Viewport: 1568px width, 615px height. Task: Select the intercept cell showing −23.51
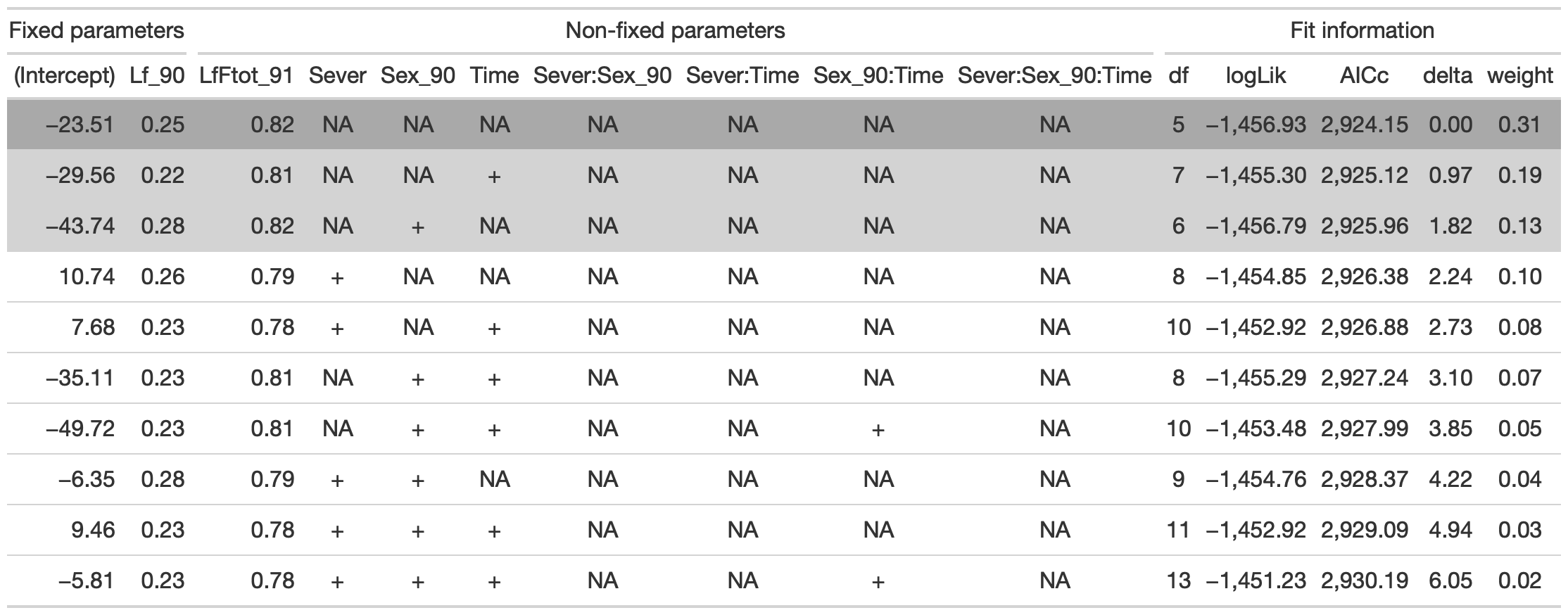pyautogui.click(x=79, y=125)
